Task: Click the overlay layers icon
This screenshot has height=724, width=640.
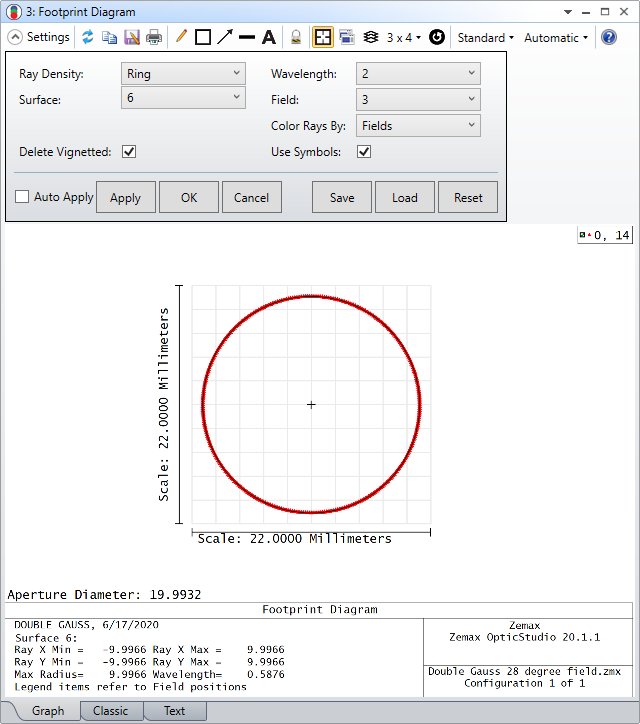Action: click(371, 37)
